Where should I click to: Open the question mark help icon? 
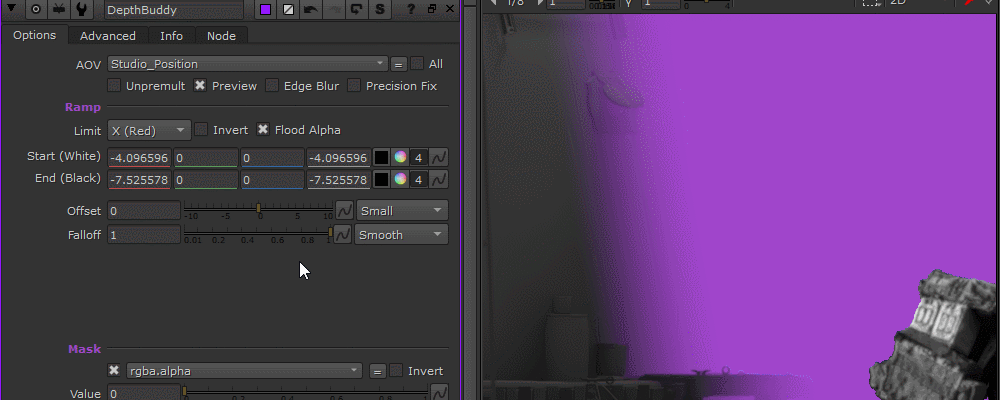point(411,9)
